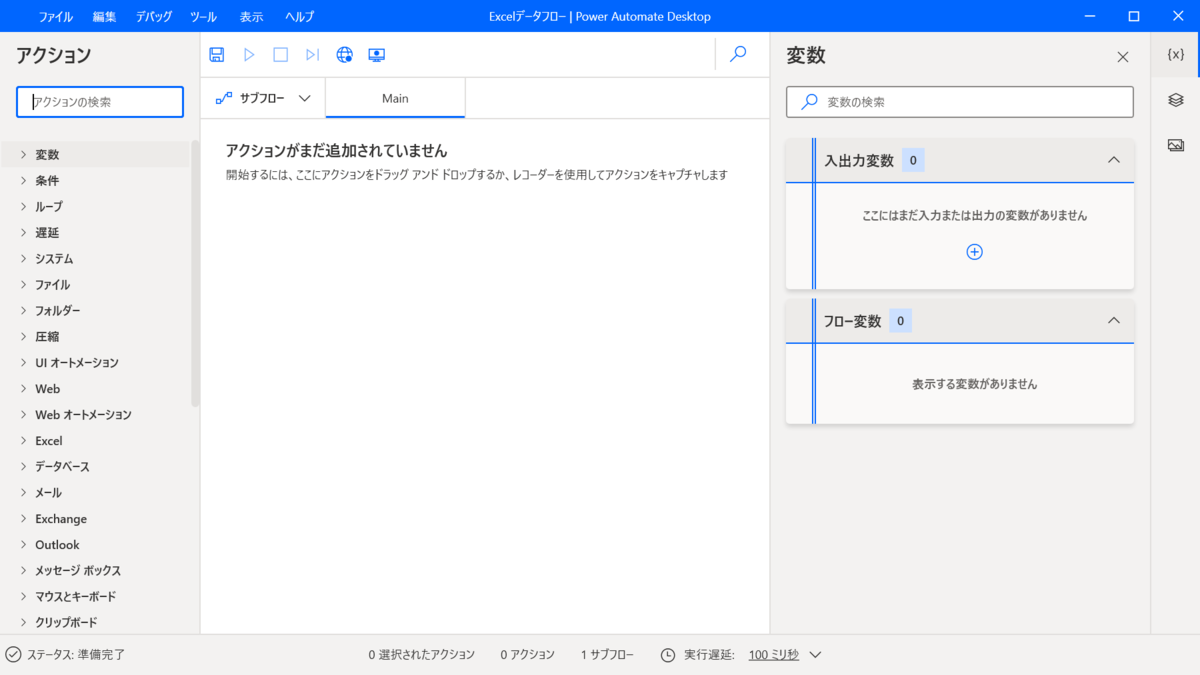Stop the flow with the square icon
1200x675 pixels.
tap(281, 55)
